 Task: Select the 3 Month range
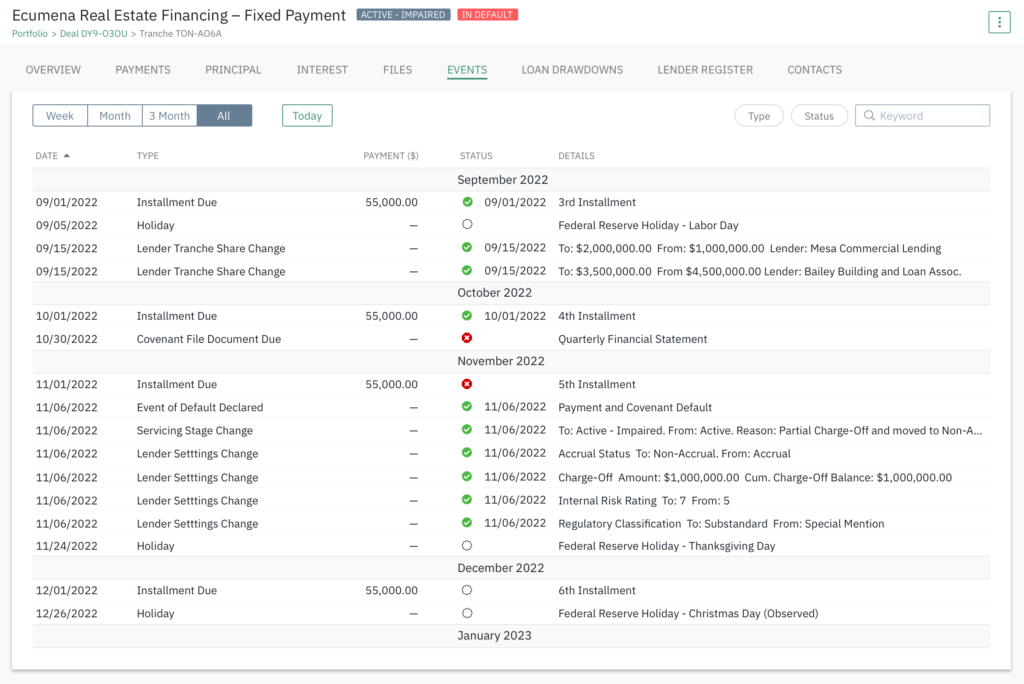coord(169,116)
